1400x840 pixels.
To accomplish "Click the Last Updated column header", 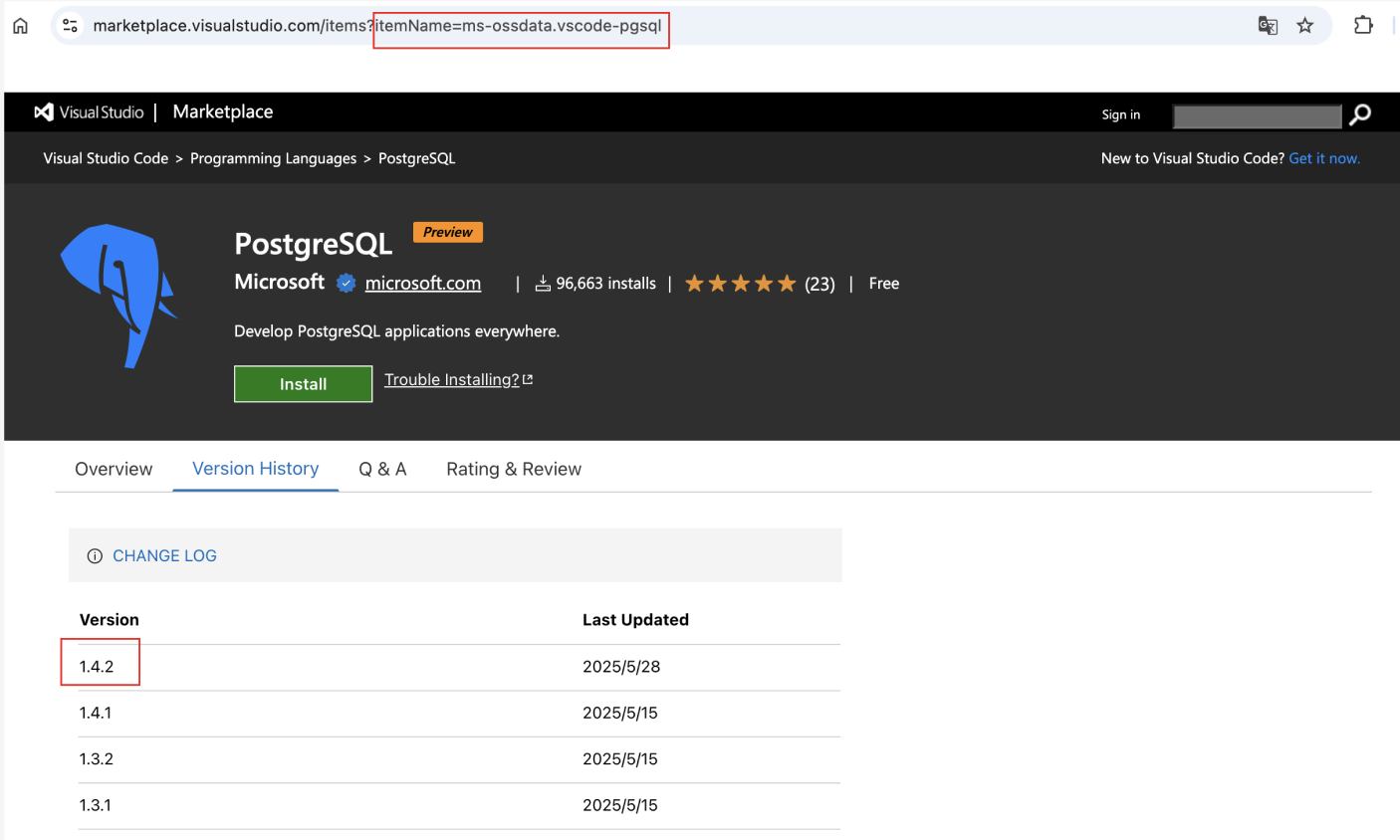I will pos(635,620).
